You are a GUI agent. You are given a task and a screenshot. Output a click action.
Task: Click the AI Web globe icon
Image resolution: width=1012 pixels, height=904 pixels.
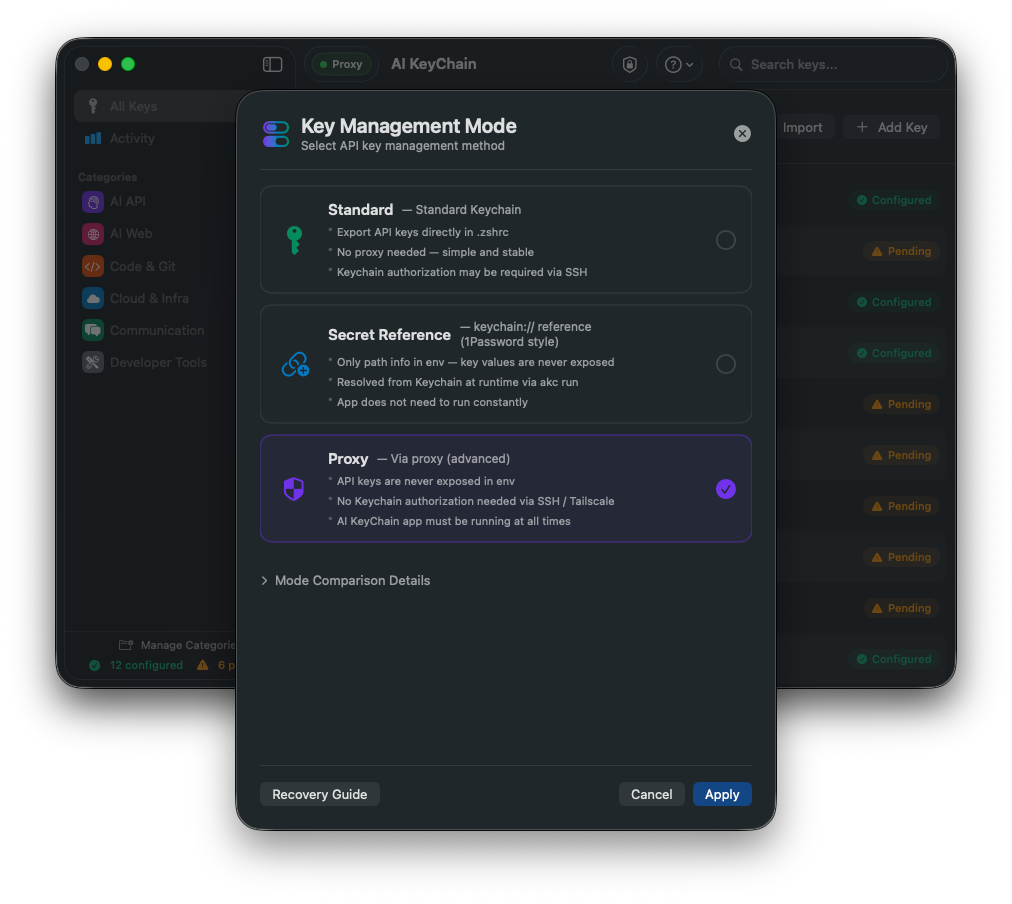pos(93,234)
